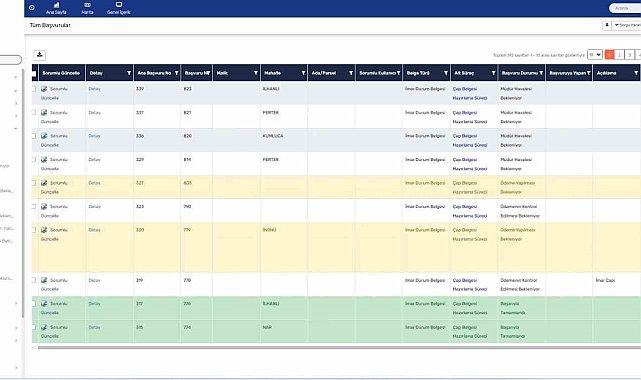Image resolution: width=641 pixels, height=380 pixels.
Task: Click the download/export icon above the table
Action: [x=39, y=55]
